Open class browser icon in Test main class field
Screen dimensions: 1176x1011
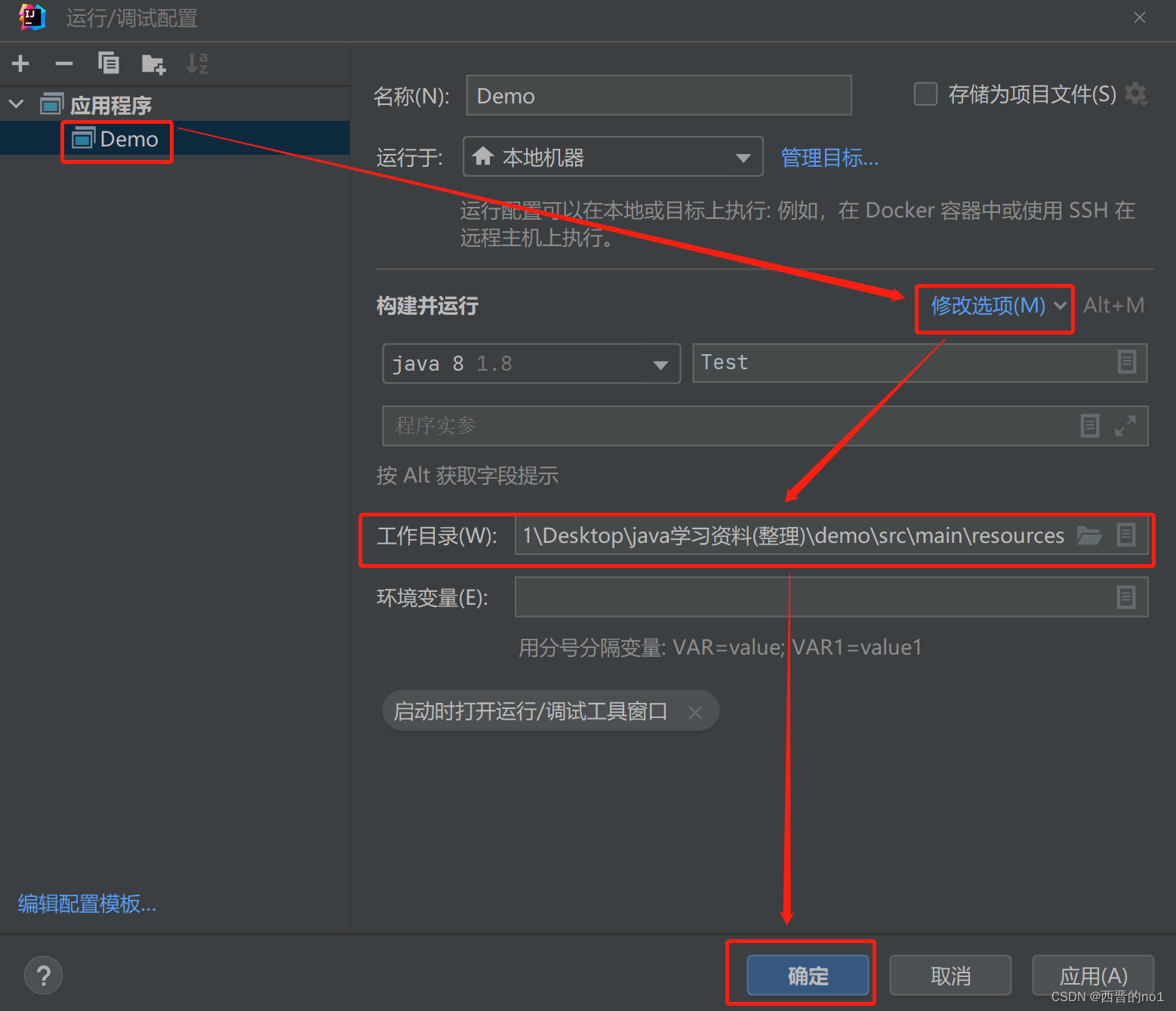point(1127,362)
